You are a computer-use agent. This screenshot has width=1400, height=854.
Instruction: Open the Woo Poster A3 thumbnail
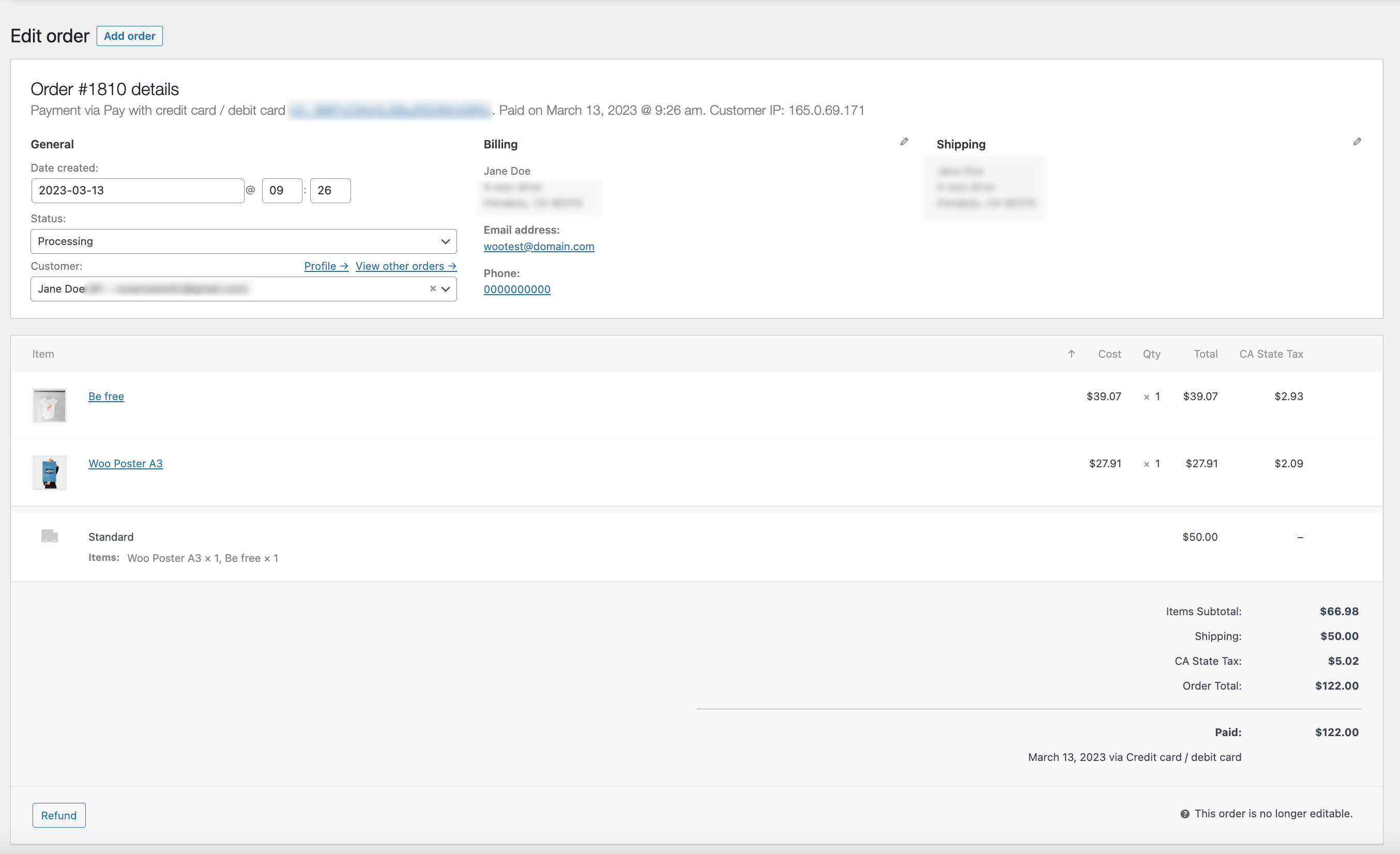point(50,472)
